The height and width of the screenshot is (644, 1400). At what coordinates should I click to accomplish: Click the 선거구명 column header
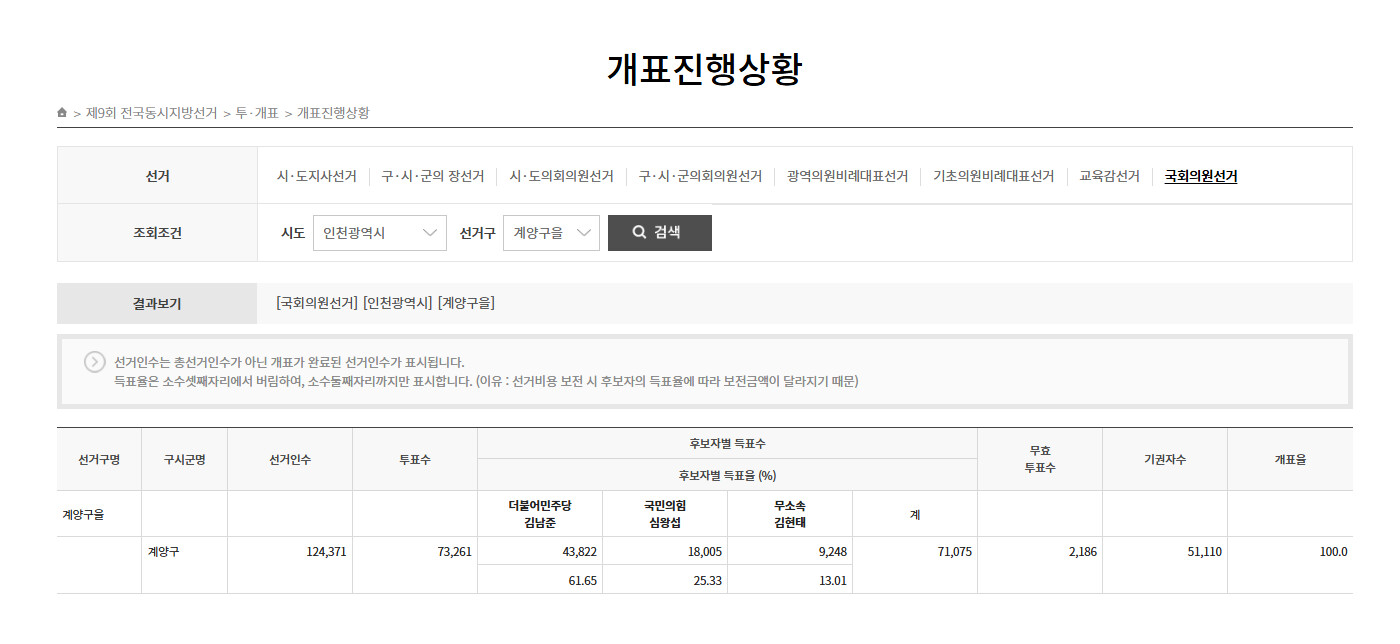(99, 459)
